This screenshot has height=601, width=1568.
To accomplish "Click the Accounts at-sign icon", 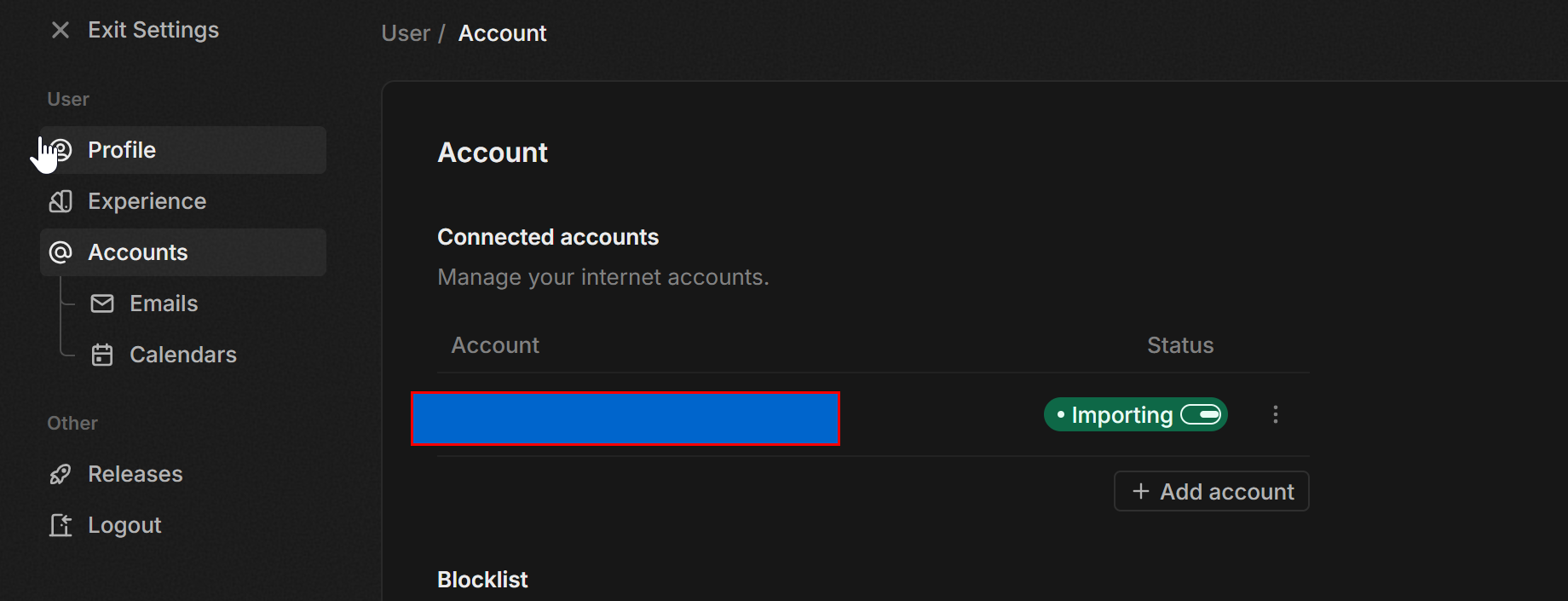I will pos(61,252).
